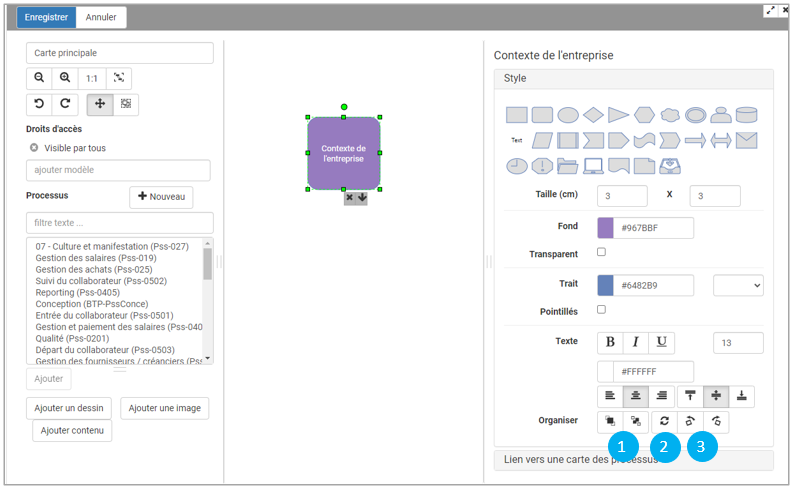Screen dimensions: 793x488
Task: Enable the Transparent checkbox
Action: coord(601,252)
